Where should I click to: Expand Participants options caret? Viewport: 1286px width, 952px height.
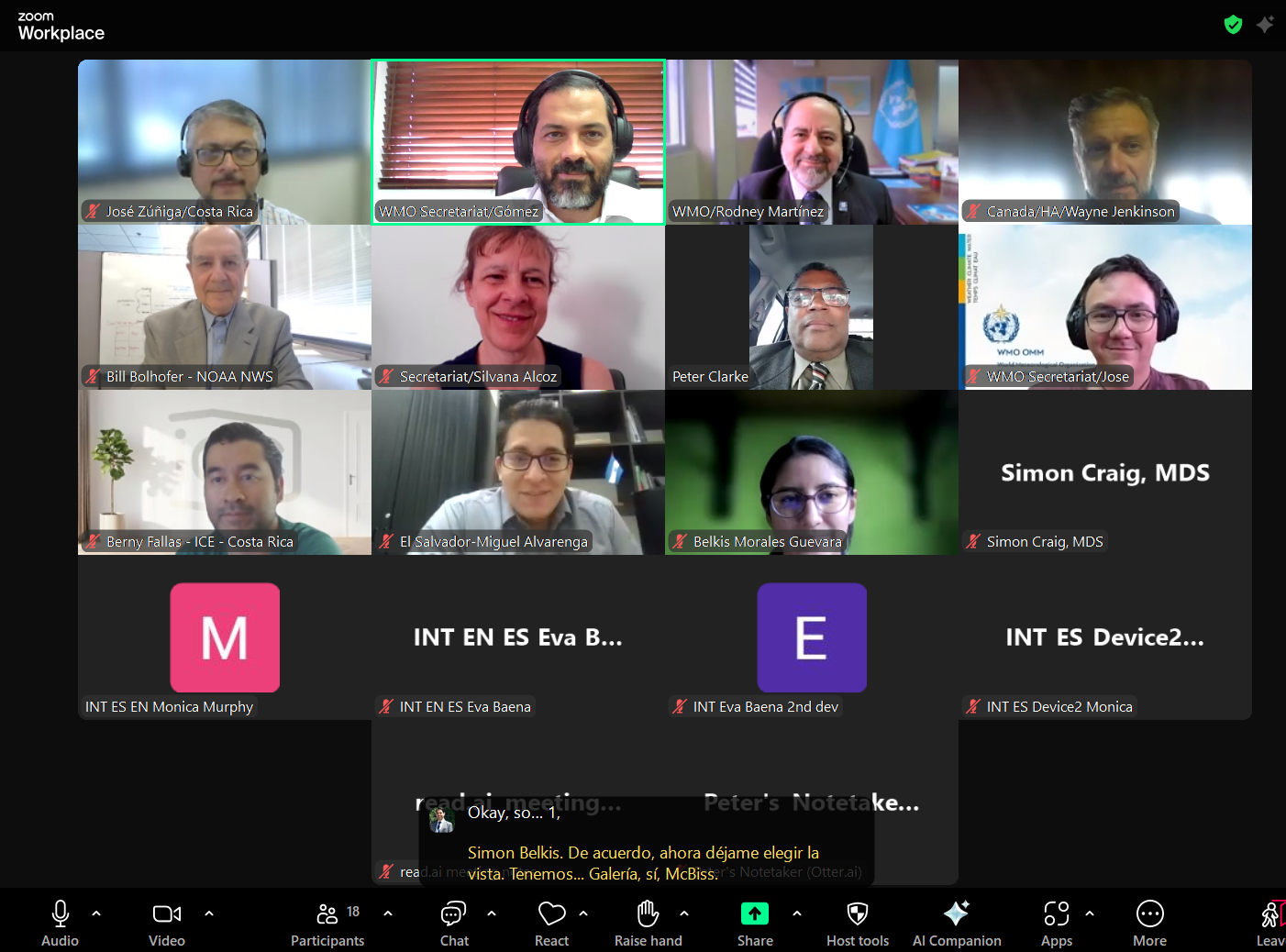click(x=388, y=913)
